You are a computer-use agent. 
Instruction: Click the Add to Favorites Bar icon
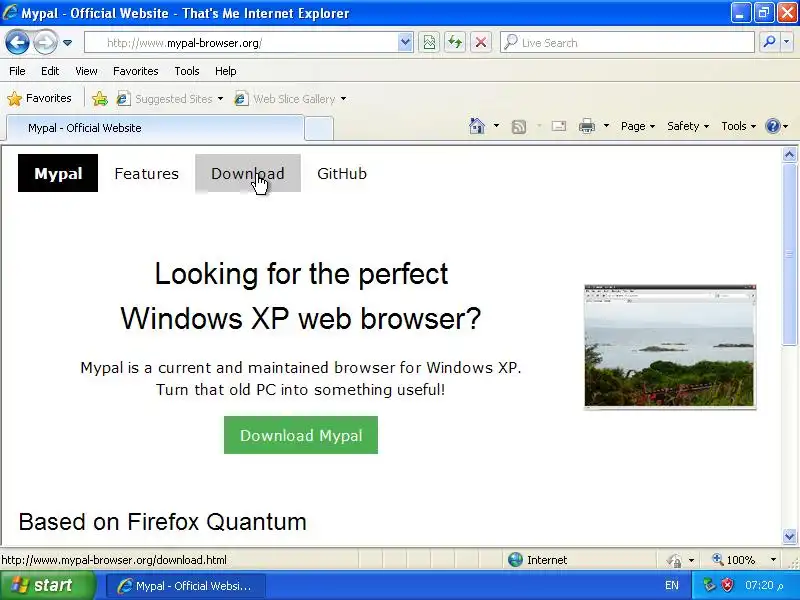pyautogui.click(x=100, y=98)
